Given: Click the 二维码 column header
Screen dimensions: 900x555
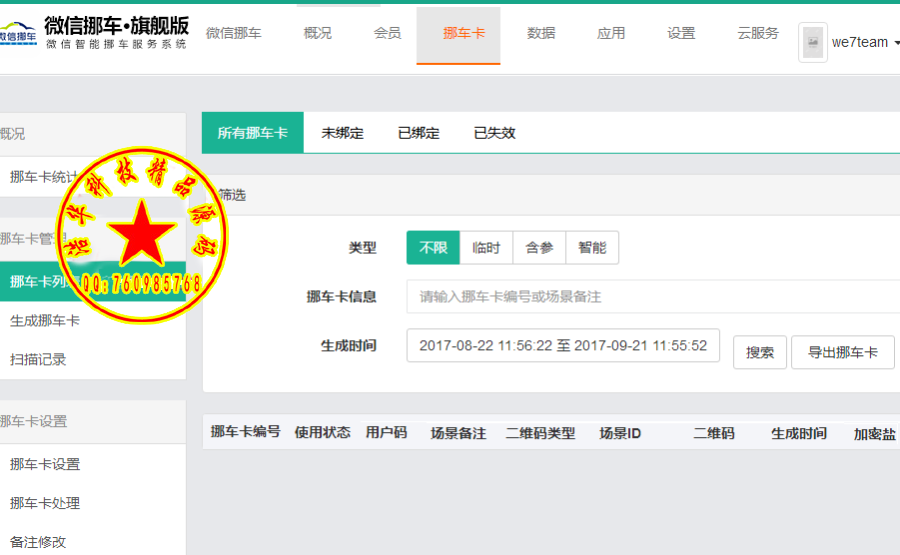Looking at the screenshot, I should tap(714, 433).
